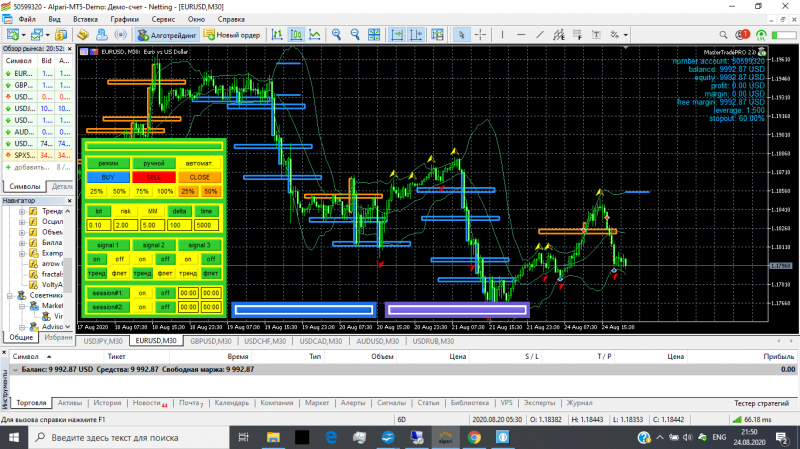
Task: Switch mode to автомат.
Action: [x=199, y=163]
